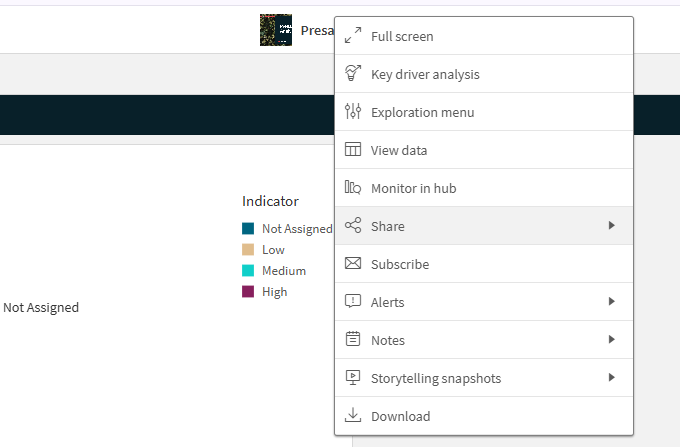
Task: Expand the Alerts submenu arrow
Action: click(611, 302)
